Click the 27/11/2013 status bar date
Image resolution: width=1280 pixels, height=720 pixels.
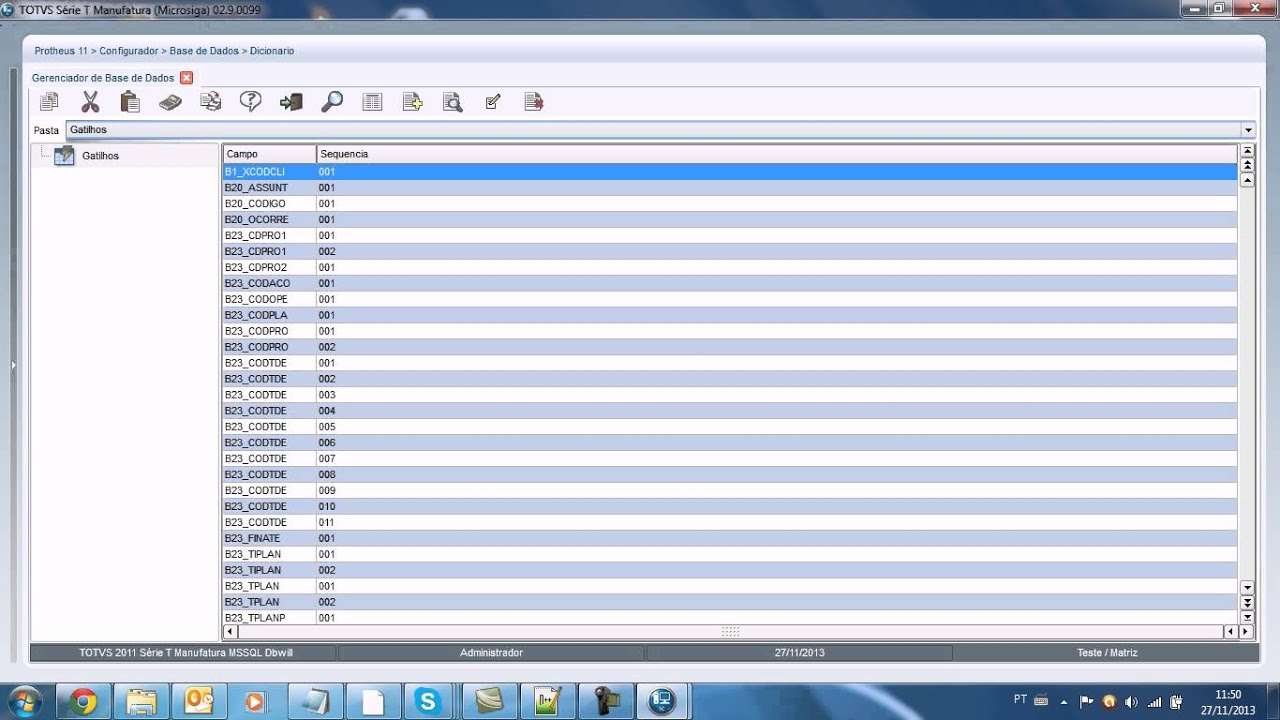pyautogui.click(x=798, y=653)
